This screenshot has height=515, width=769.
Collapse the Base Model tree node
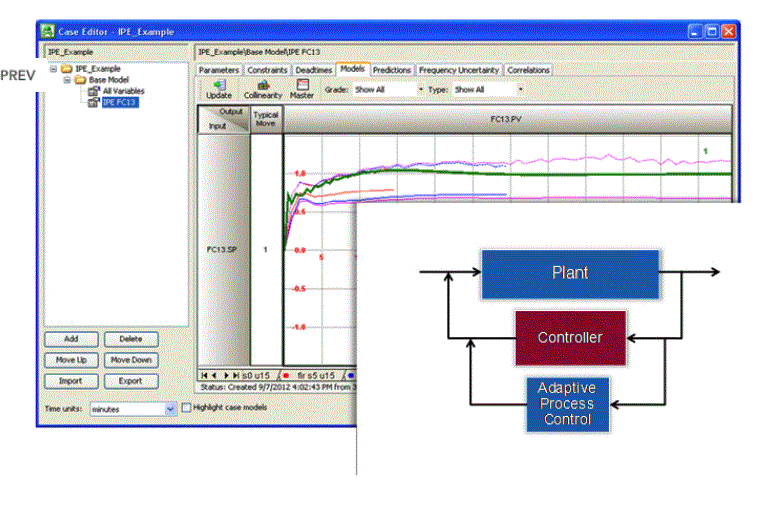(67, 79)
